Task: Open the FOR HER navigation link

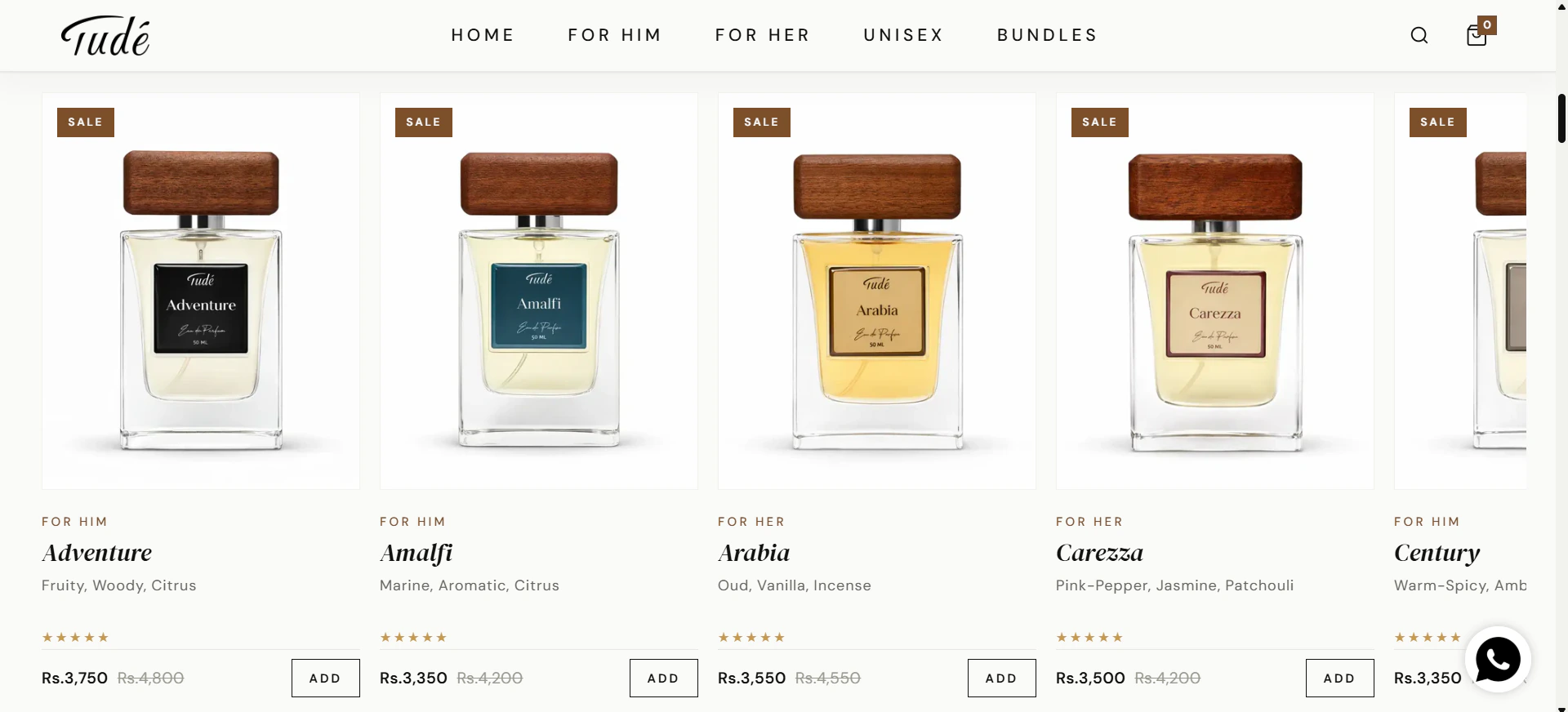Action: pos(763,35)
